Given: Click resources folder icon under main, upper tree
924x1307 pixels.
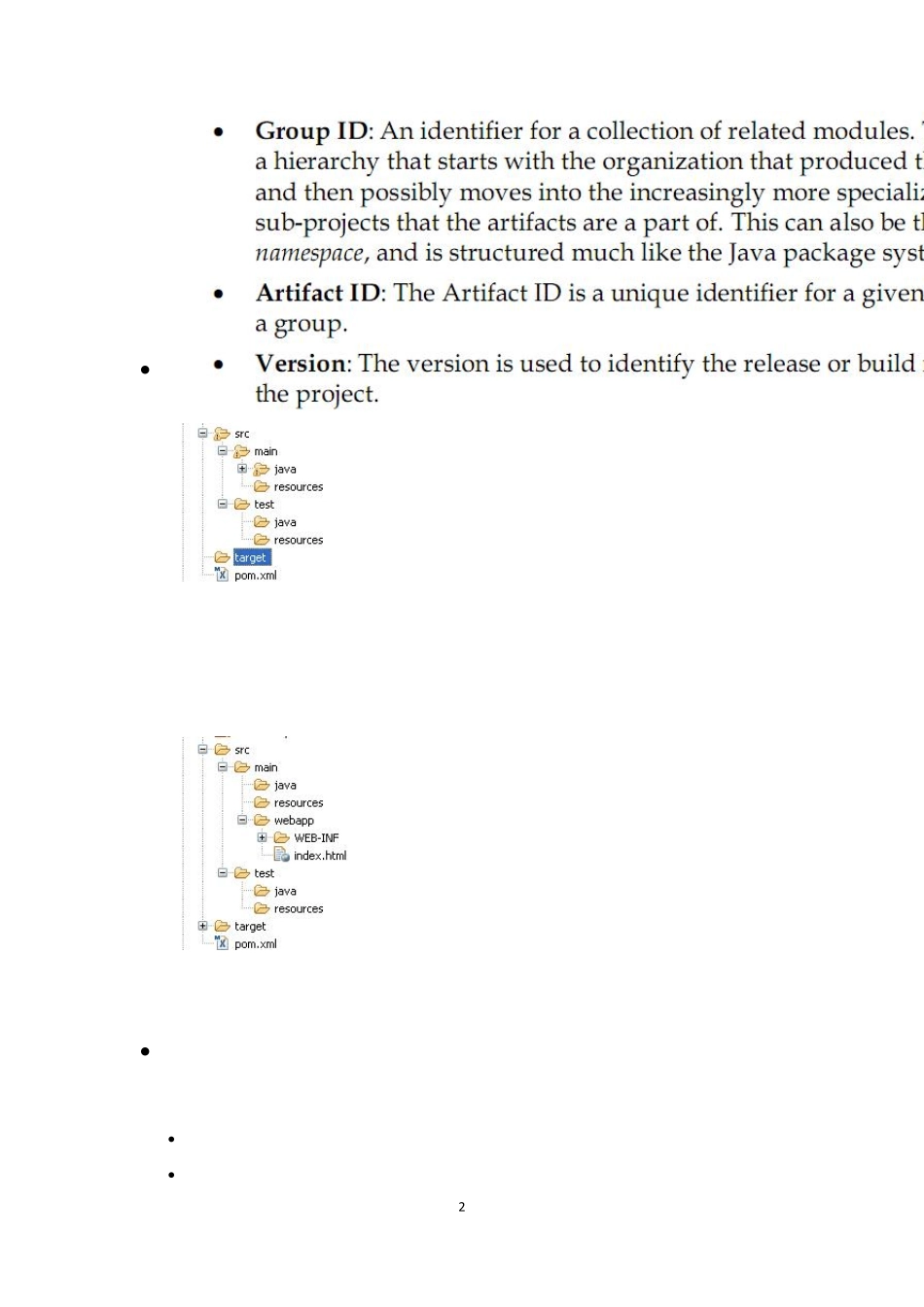Looking at the screenshot, I should click(x=262, y=486).
